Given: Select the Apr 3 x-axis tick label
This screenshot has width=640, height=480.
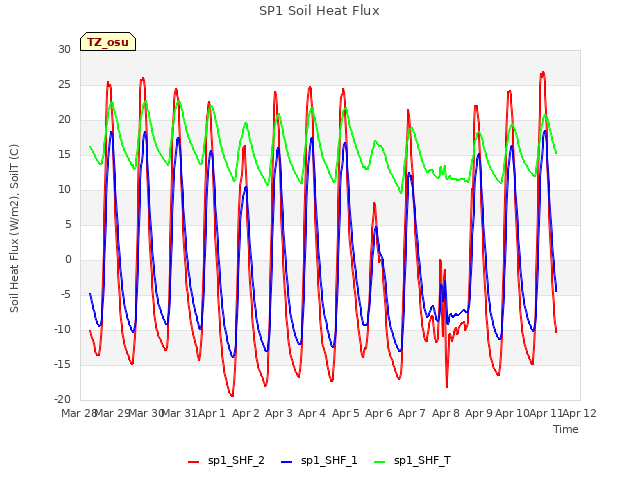Looking at the screenshot, I should 279,413.
